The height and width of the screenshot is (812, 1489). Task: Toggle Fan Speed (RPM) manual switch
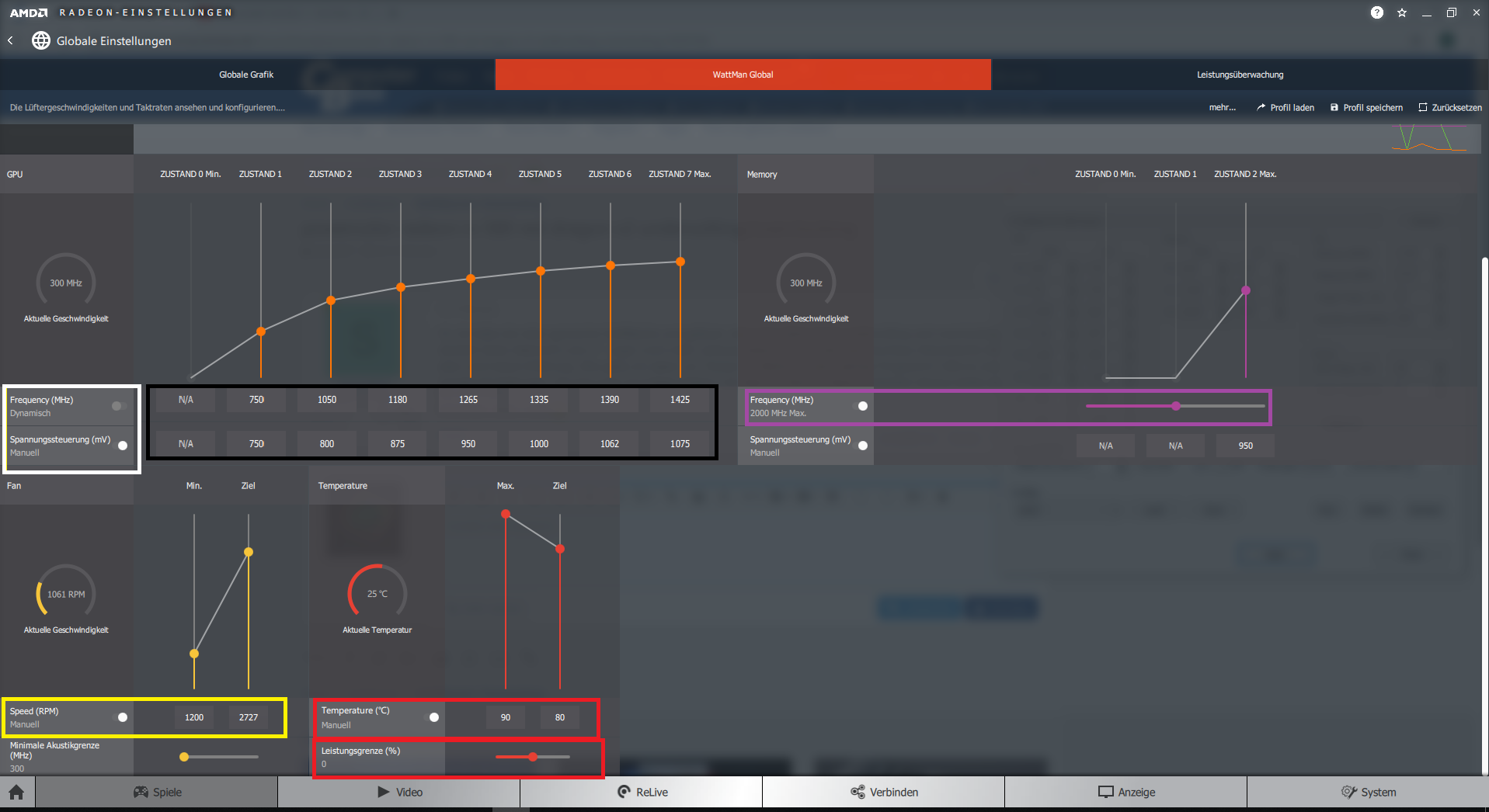point(121,717)
